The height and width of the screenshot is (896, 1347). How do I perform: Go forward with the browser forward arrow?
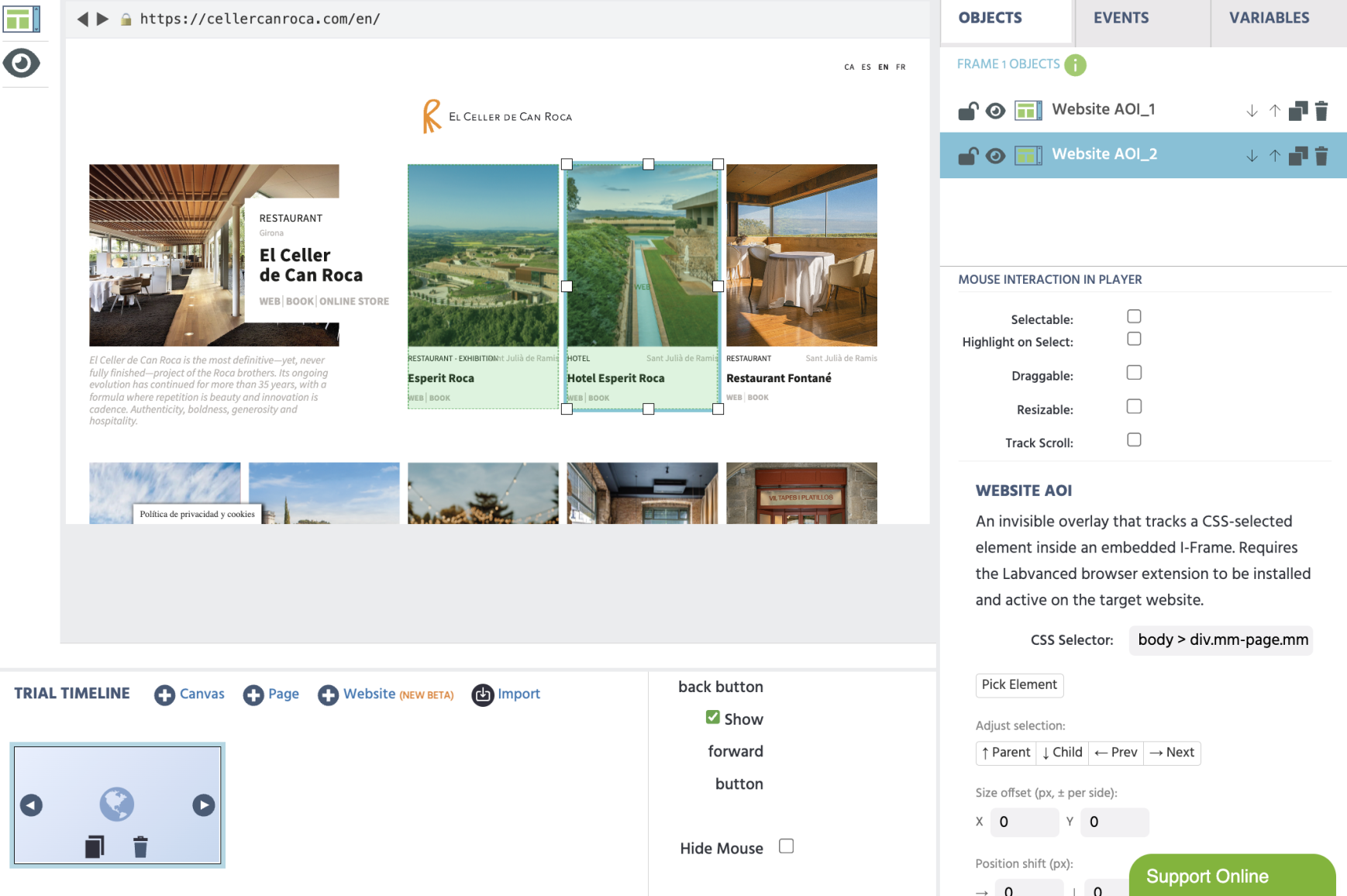102,19
